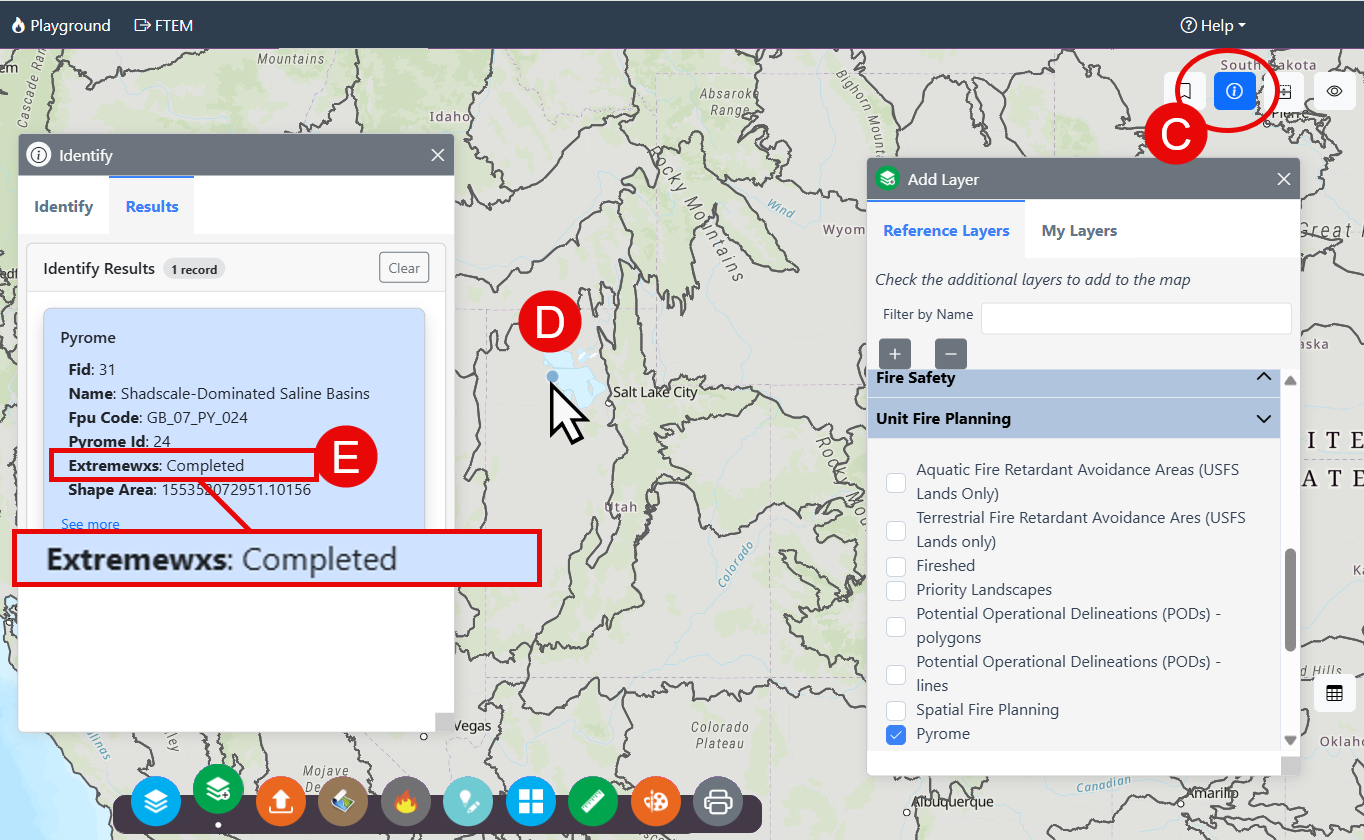The image size is (1364, 840).
Task: Check the PODs polygons layer
Action: tap(896, 626)
